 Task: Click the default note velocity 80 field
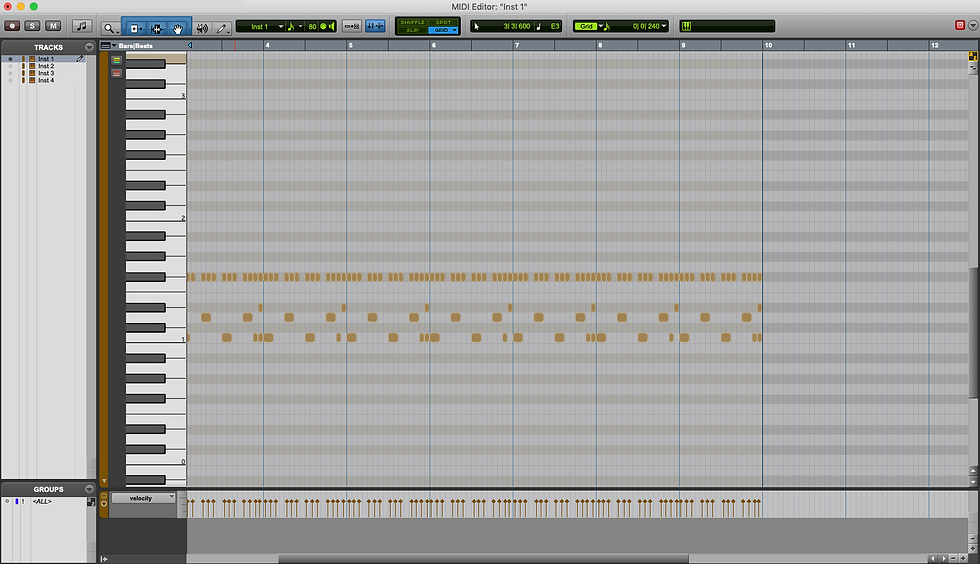(x=312, y=26)
